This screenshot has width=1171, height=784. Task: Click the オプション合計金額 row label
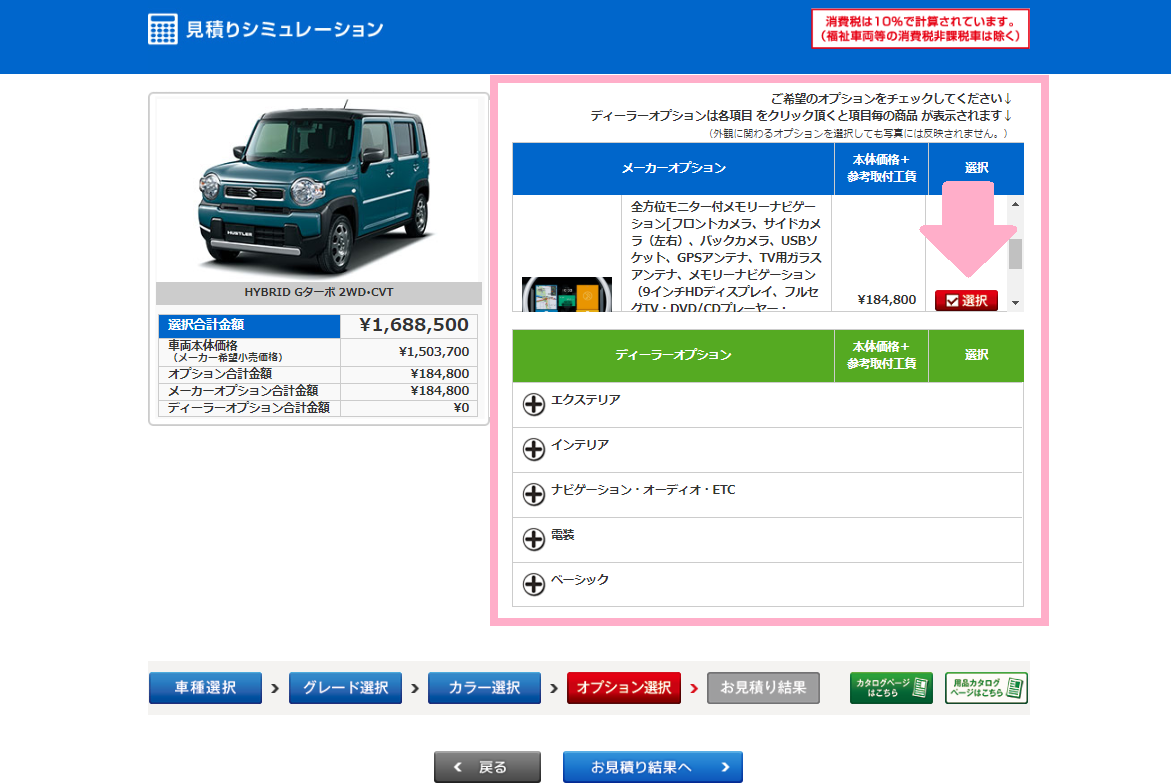coord(220,373)
